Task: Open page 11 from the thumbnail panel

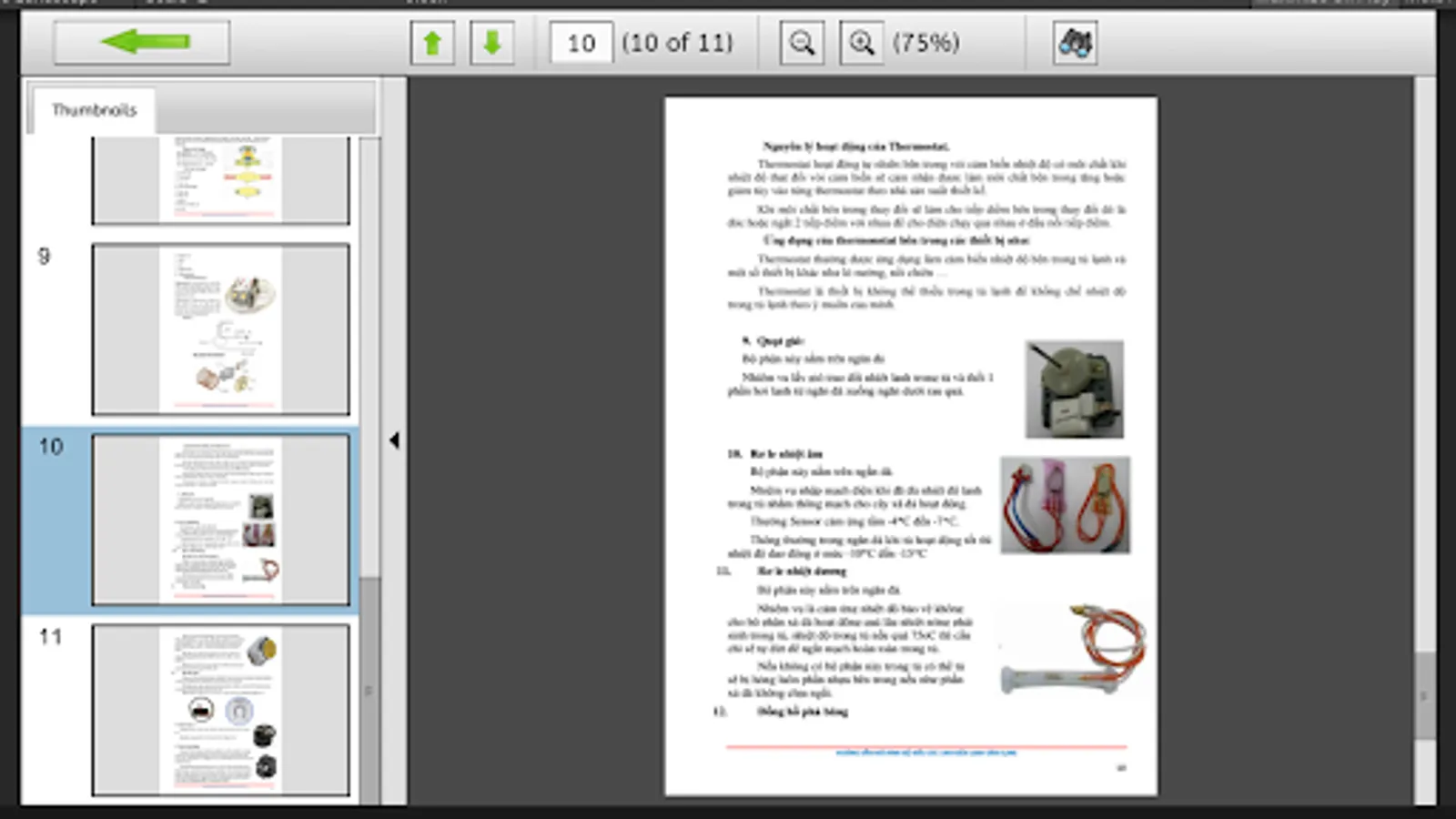Action: [220, 710]
